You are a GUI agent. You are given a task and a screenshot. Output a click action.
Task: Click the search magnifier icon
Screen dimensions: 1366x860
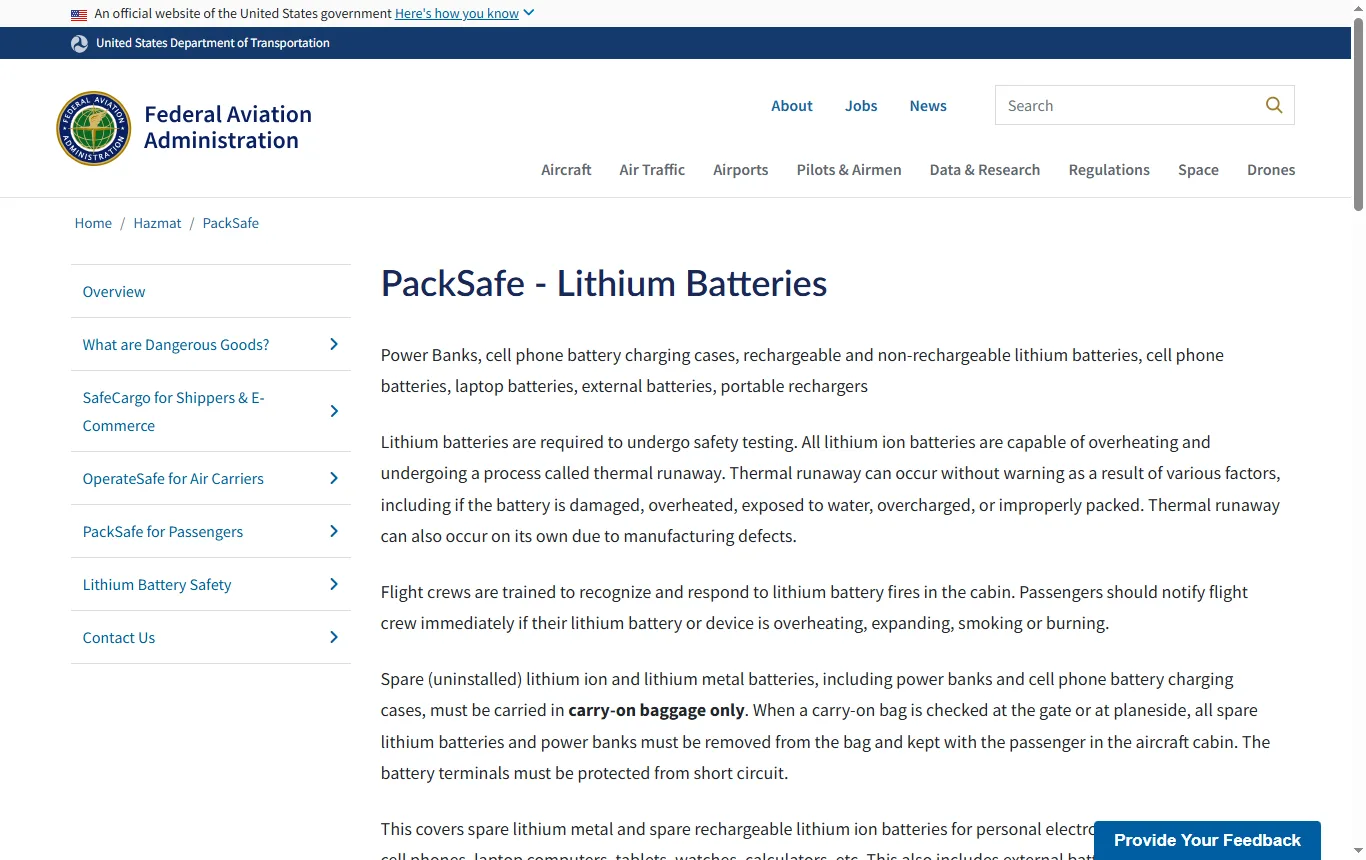1274,105
